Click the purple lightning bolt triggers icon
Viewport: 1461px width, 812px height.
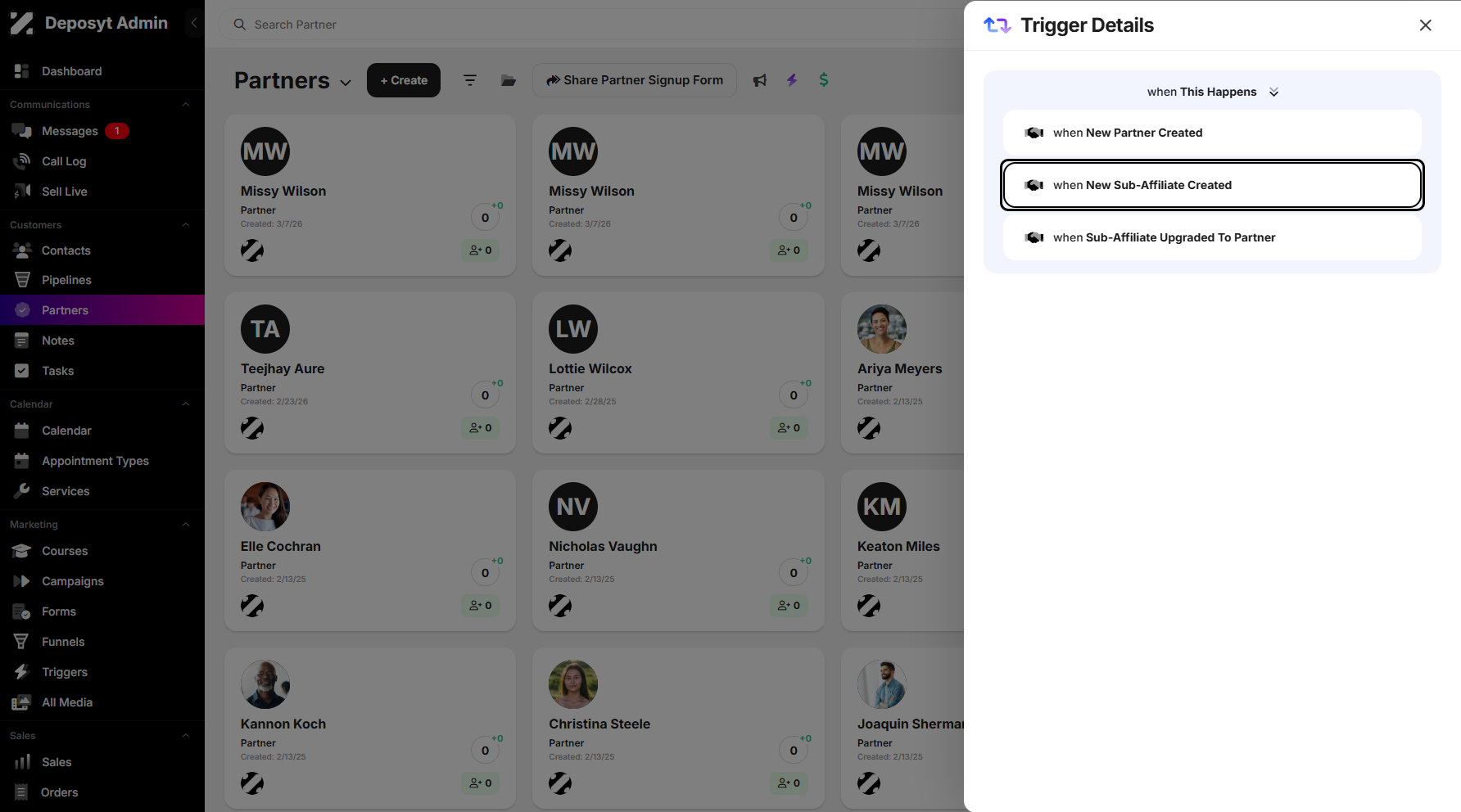(x=792, y=80)
